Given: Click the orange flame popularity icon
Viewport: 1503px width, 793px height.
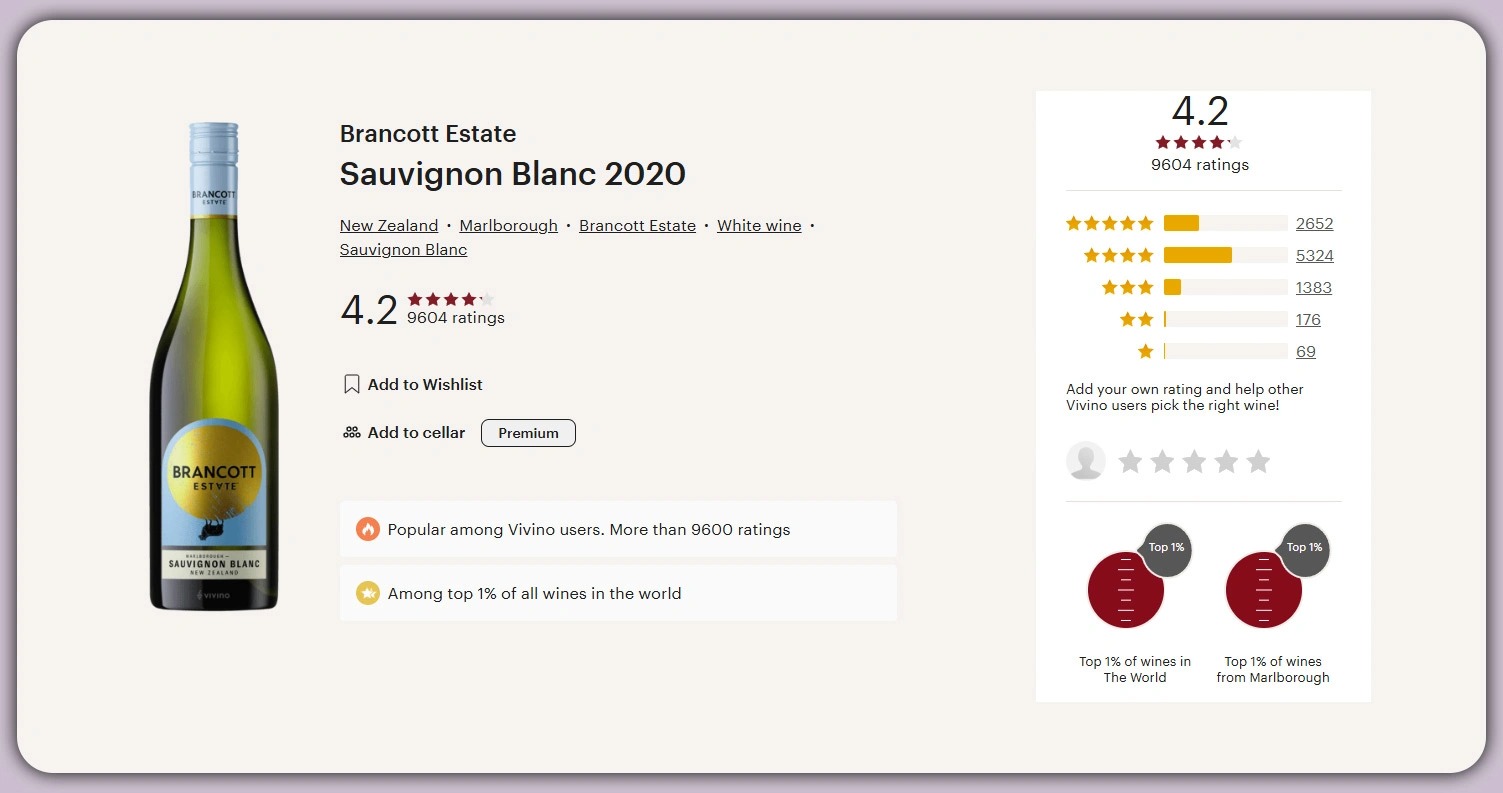Looking at the screenshot, I should [x=368, y=529].
